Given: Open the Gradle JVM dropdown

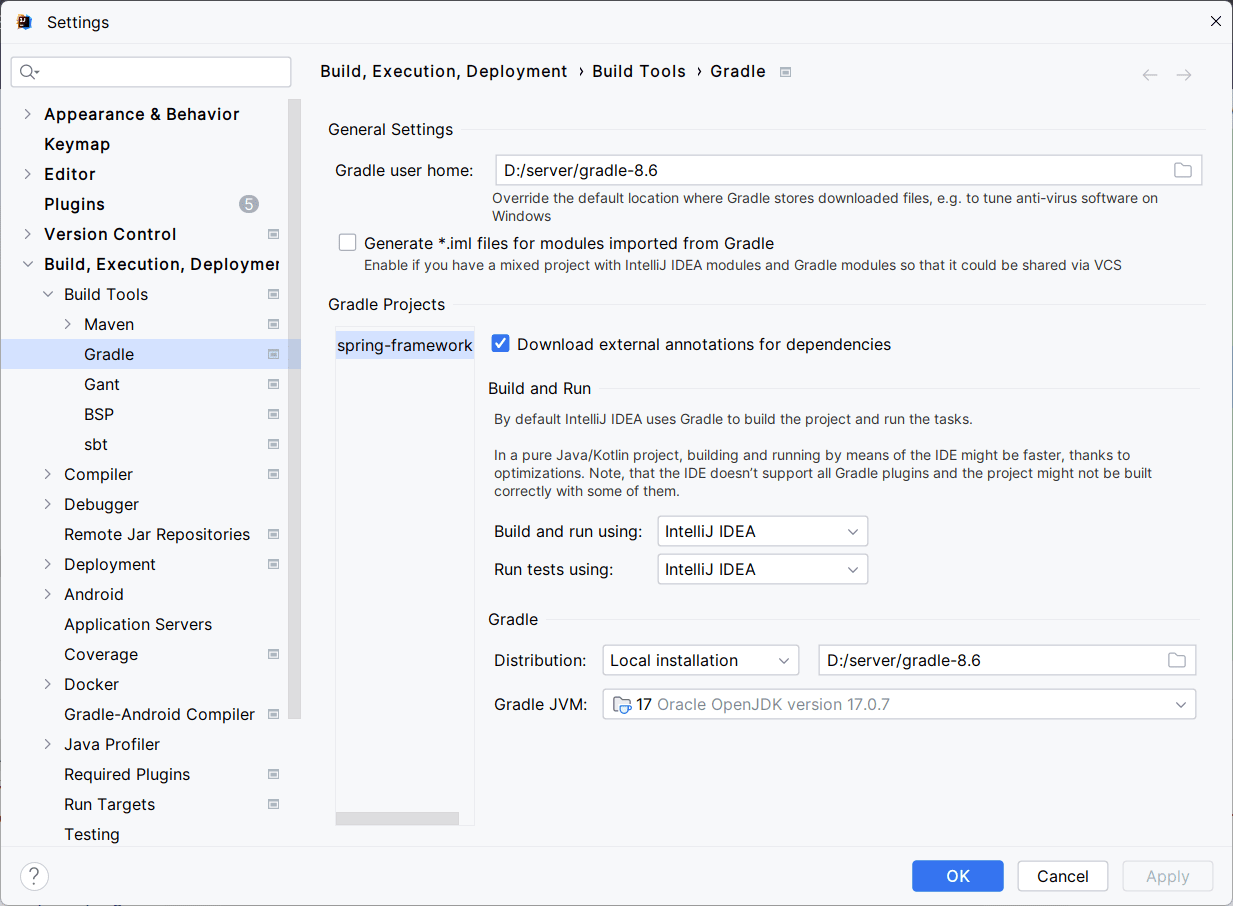Looking at the screenshot, I should (x=899, y=704).
